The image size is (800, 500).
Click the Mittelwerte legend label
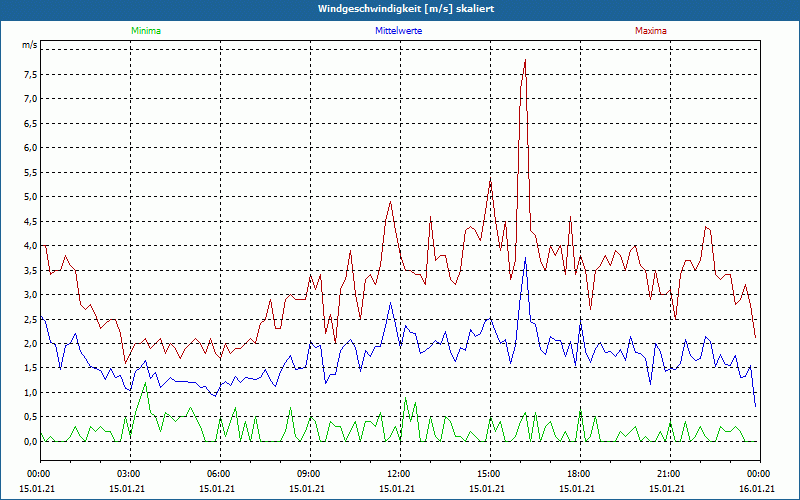[x=398, y=31]
